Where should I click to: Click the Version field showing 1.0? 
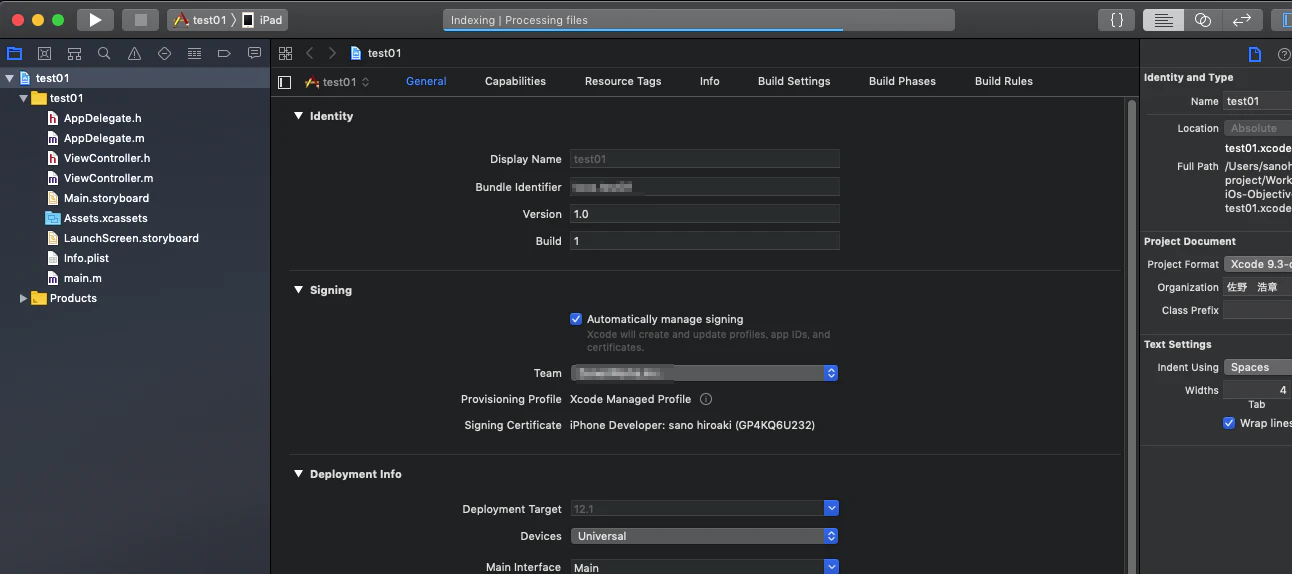click(704, 214)
